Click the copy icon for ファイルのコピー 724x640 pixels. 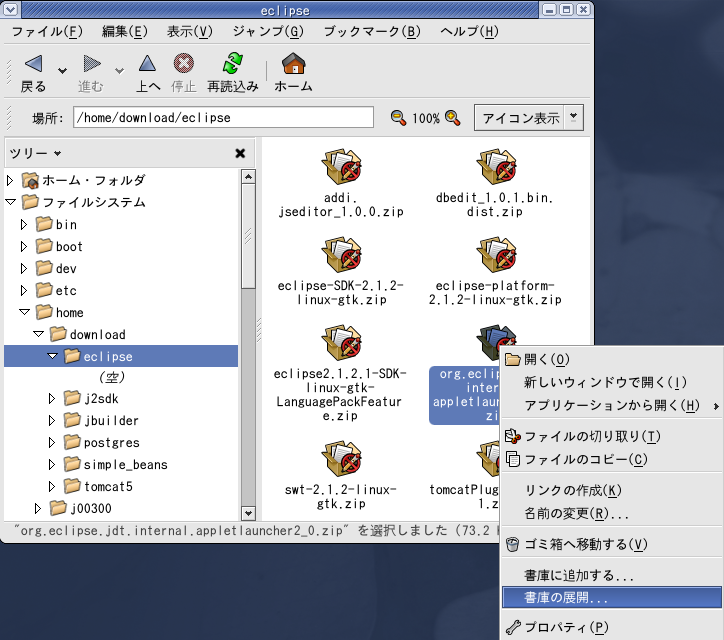tap(513, 459)
